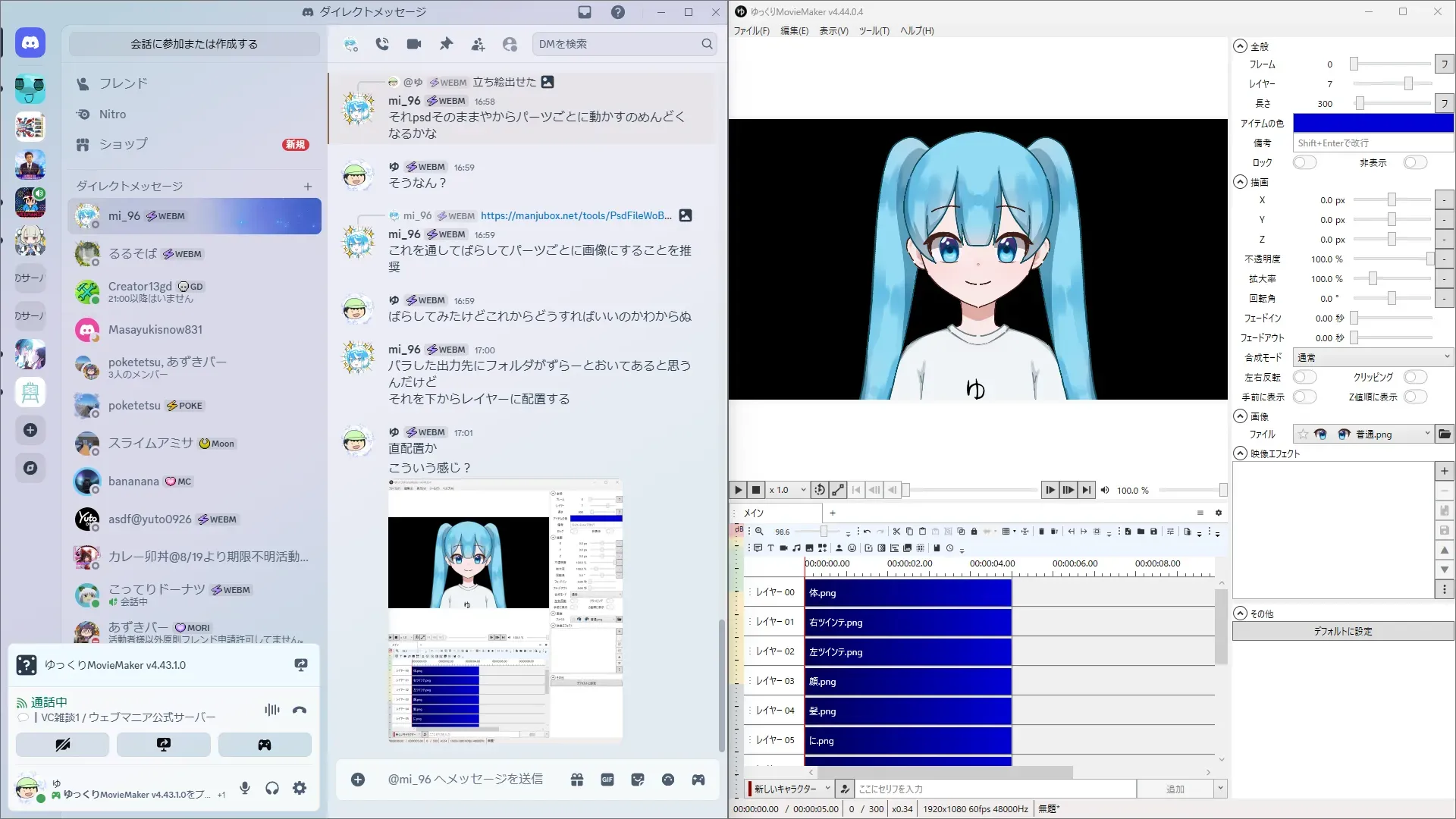Open the ツール(T) menu
Screen dimensions: 1456x819
[874, 31]
